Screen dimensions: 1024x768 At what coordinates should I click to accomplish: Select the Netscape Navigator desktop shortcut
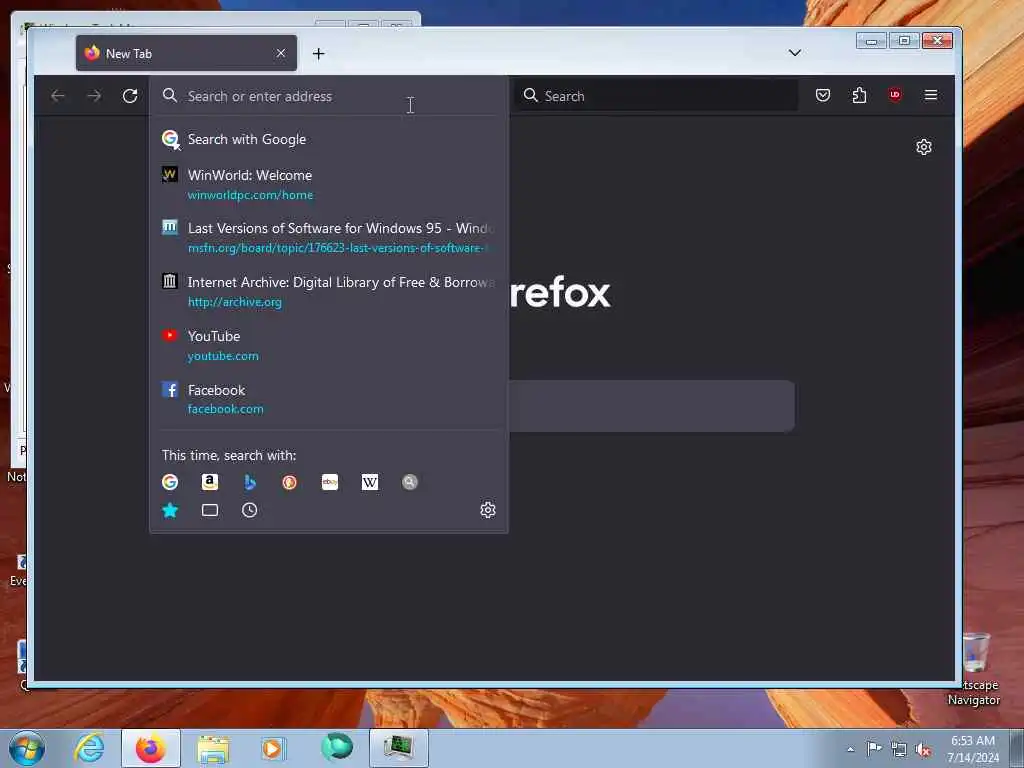tap(974, 692)
